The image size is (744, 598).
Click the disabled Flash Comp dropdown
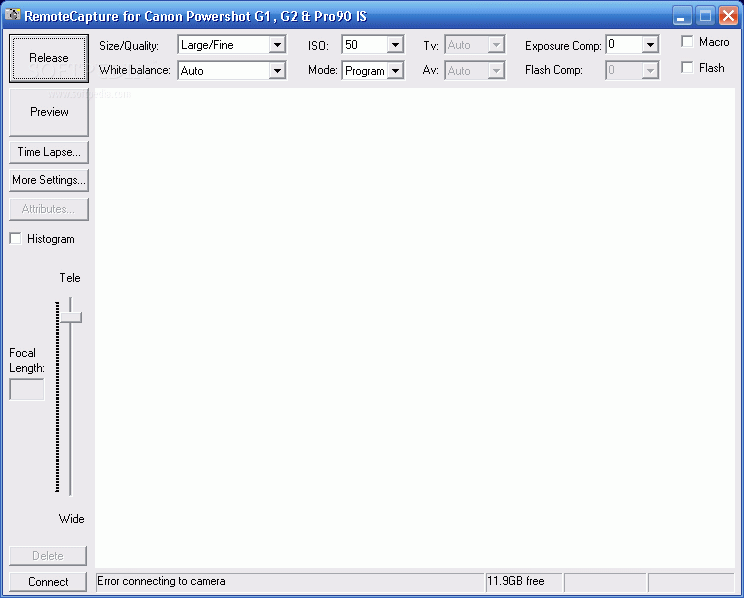tap(632, 71)
